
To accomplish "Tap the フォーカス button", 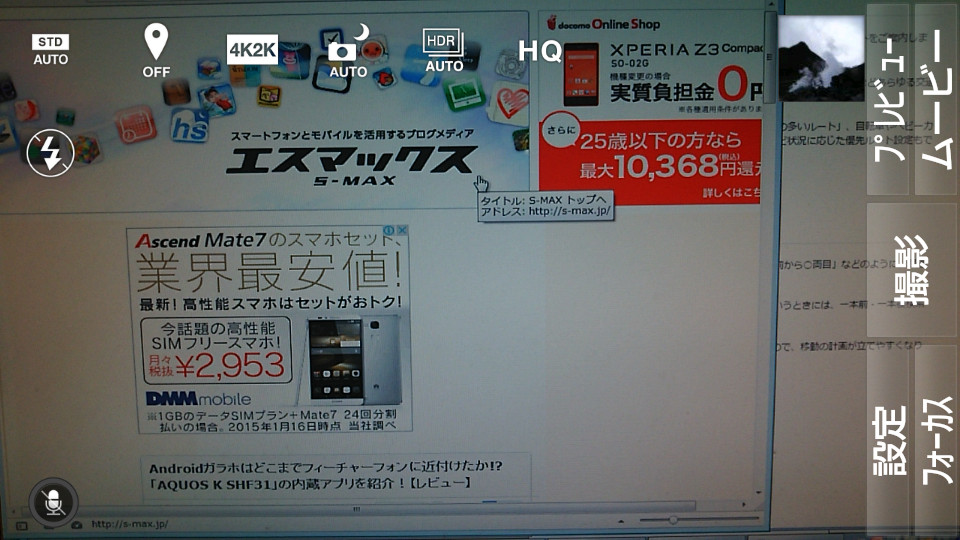I will pyautogui.click(x=936, y=441).
